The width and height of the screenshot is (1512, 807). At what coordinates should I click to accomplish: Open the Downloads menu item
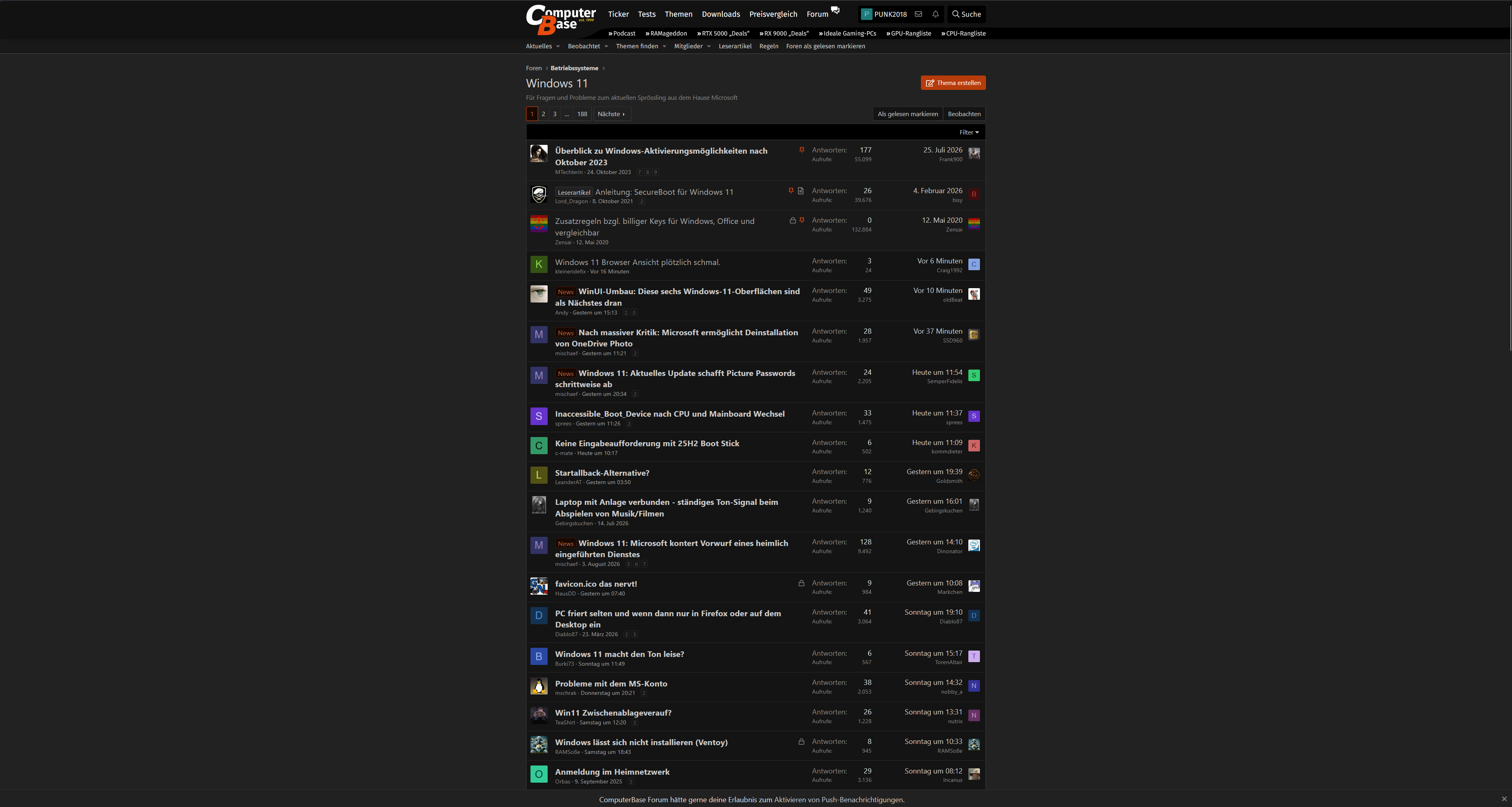(x=721, y=14)
